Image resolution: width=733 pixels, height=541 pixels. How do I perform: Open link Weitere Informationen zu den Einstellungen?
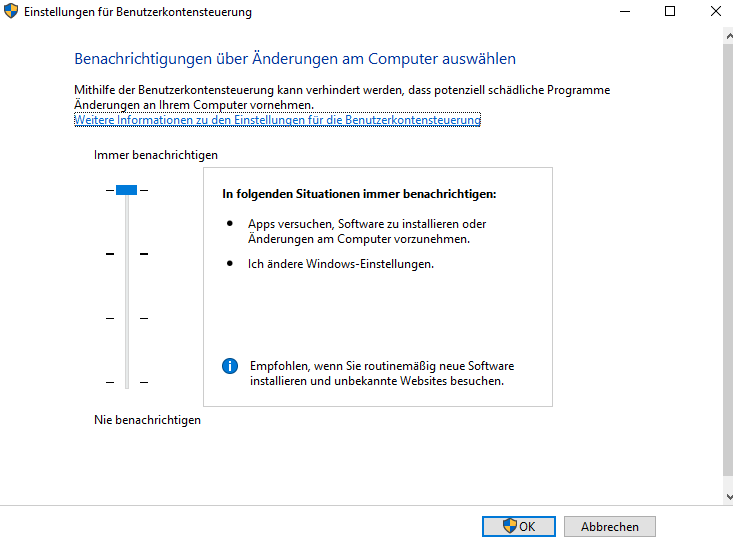click(277, 120)
